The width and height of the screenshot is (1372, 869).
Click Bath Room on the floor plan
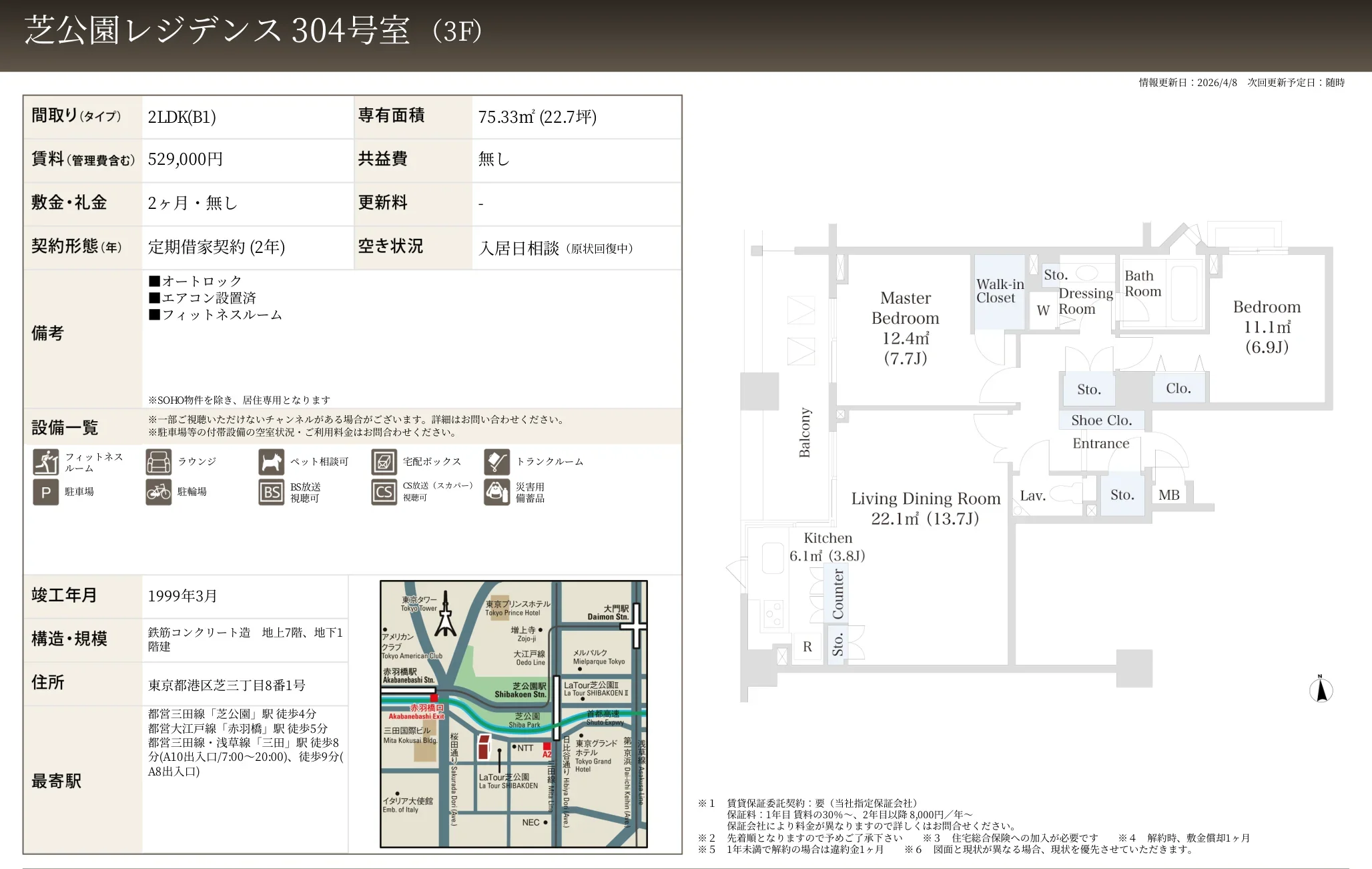click(x=1142, y=284)
